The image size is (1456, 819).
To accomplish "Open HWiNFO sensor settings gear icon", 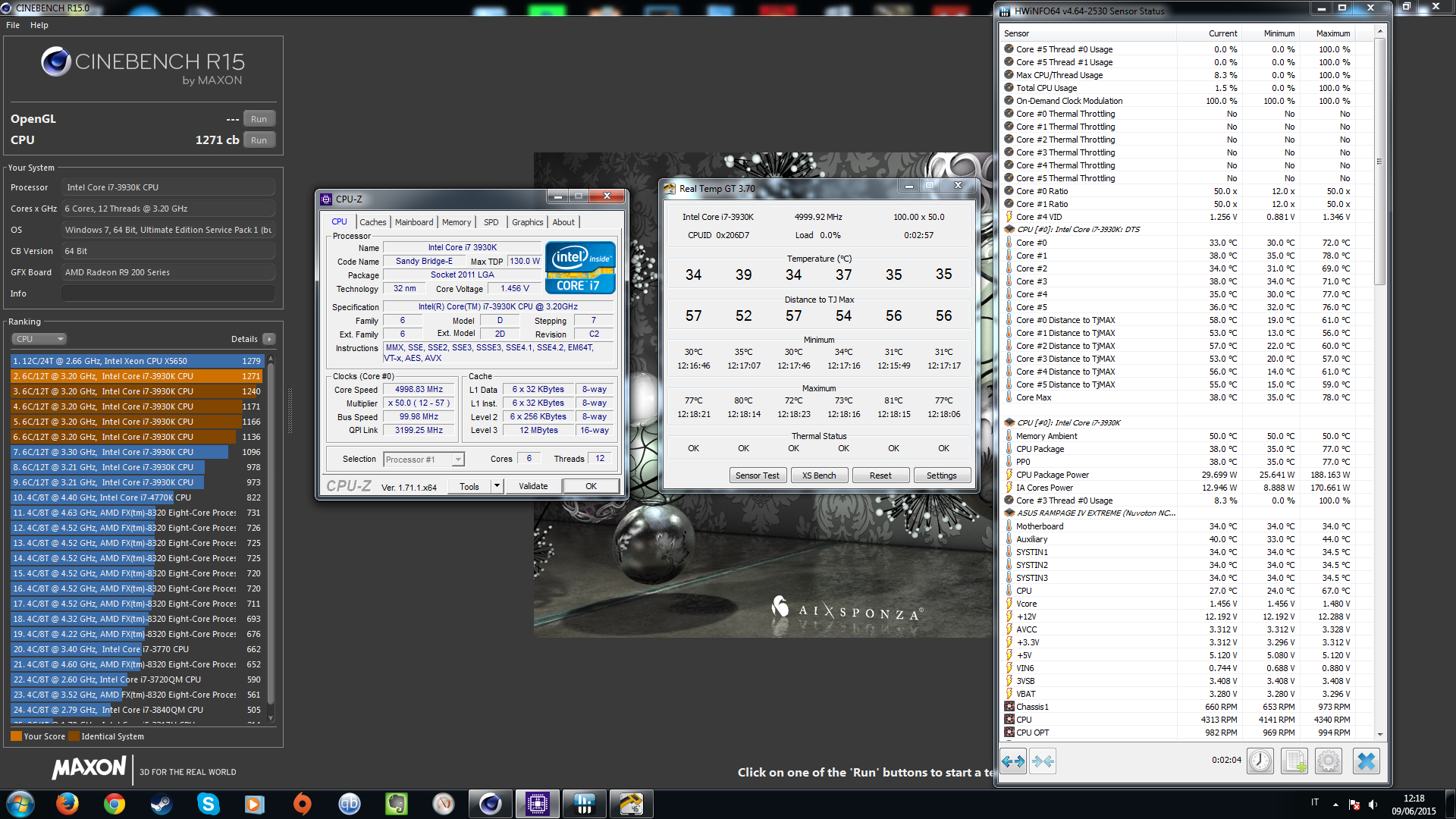I will coord(1329,761).
